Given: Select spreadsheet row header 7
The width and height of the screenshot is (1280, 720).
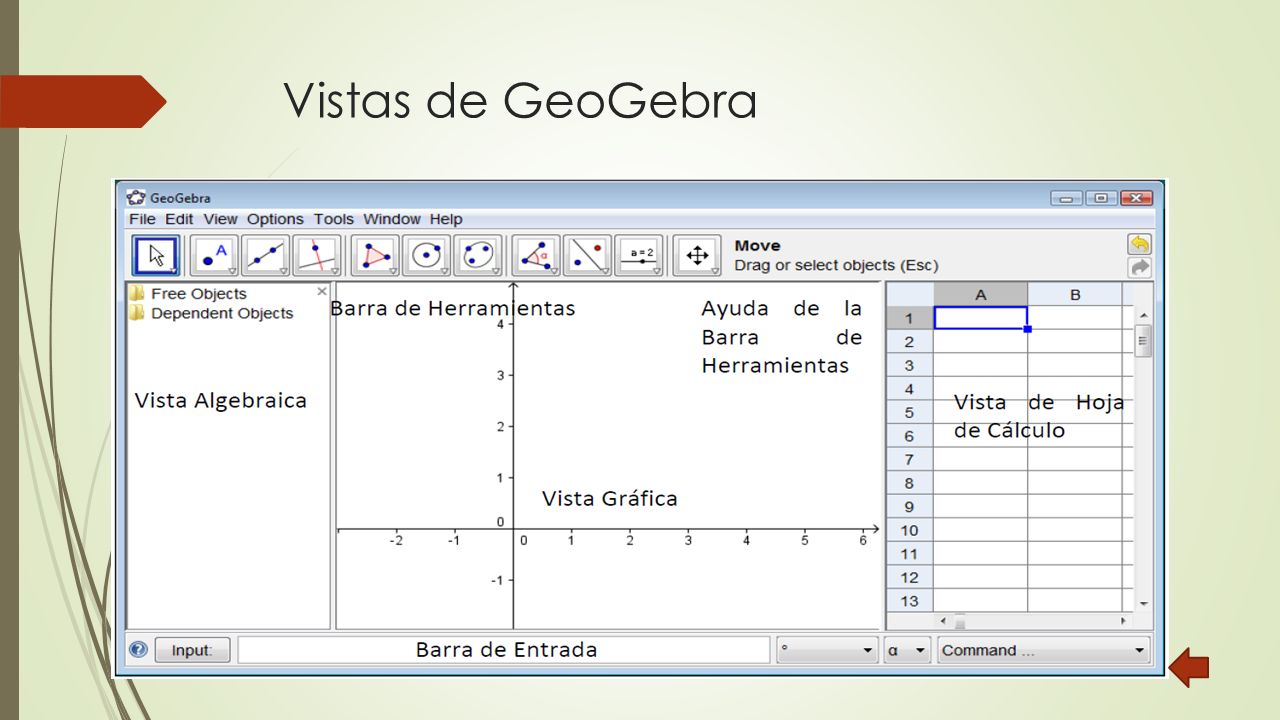Looking at the screenshot, I should click(x=909, y=460).
